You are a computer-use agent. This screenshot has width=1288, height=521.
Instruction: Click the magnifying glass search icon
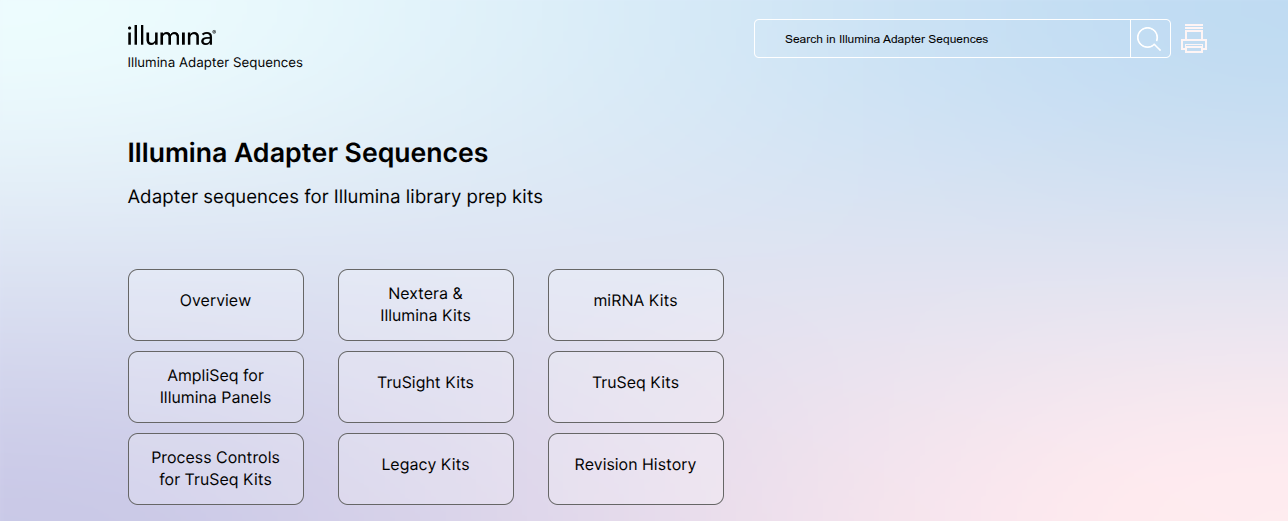(1150, 39)
